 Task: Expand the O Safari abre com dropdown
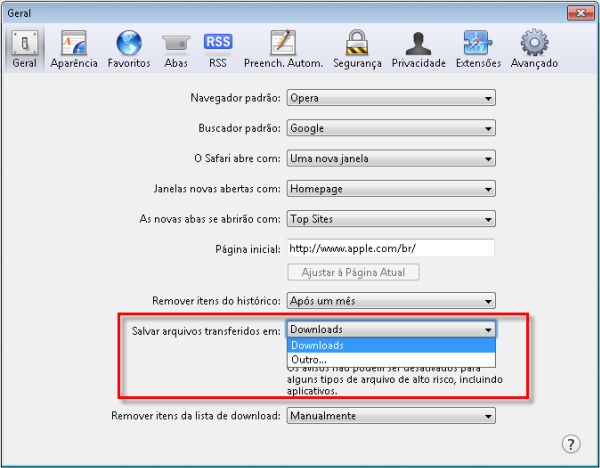pyautogui.click(x=391, y=158)
